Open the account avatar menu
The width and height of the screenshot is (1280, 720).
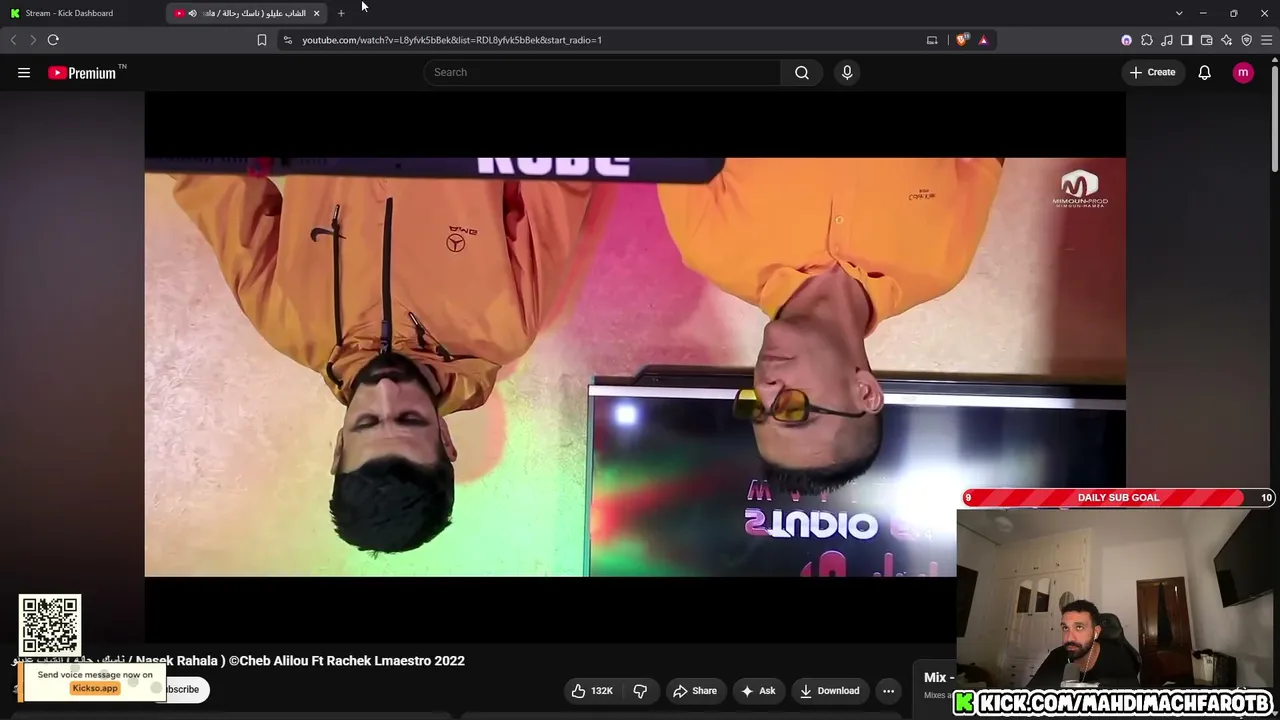point(1243,72)
